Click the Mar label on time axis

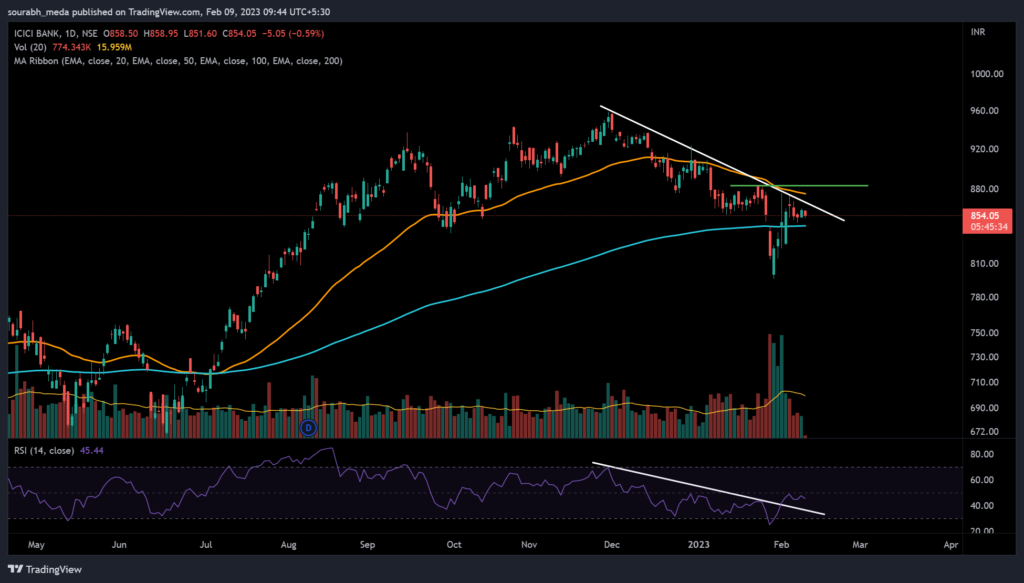coord(860,544)
